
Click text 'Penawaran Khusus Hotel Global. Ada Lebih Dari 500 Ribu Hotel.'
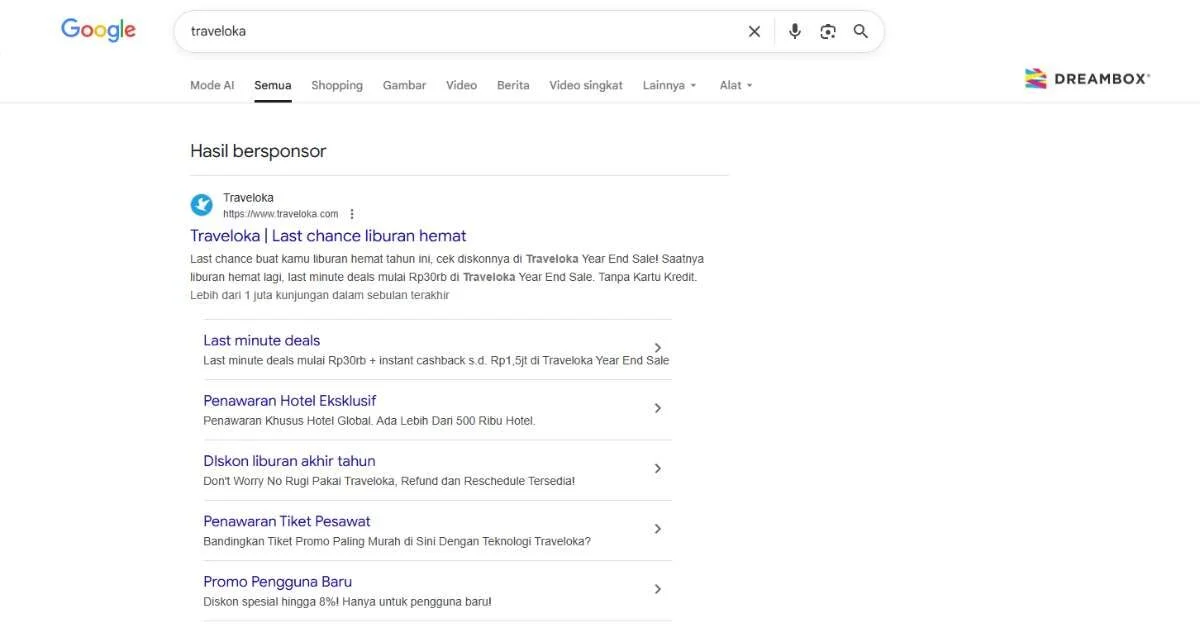[369, 421]
